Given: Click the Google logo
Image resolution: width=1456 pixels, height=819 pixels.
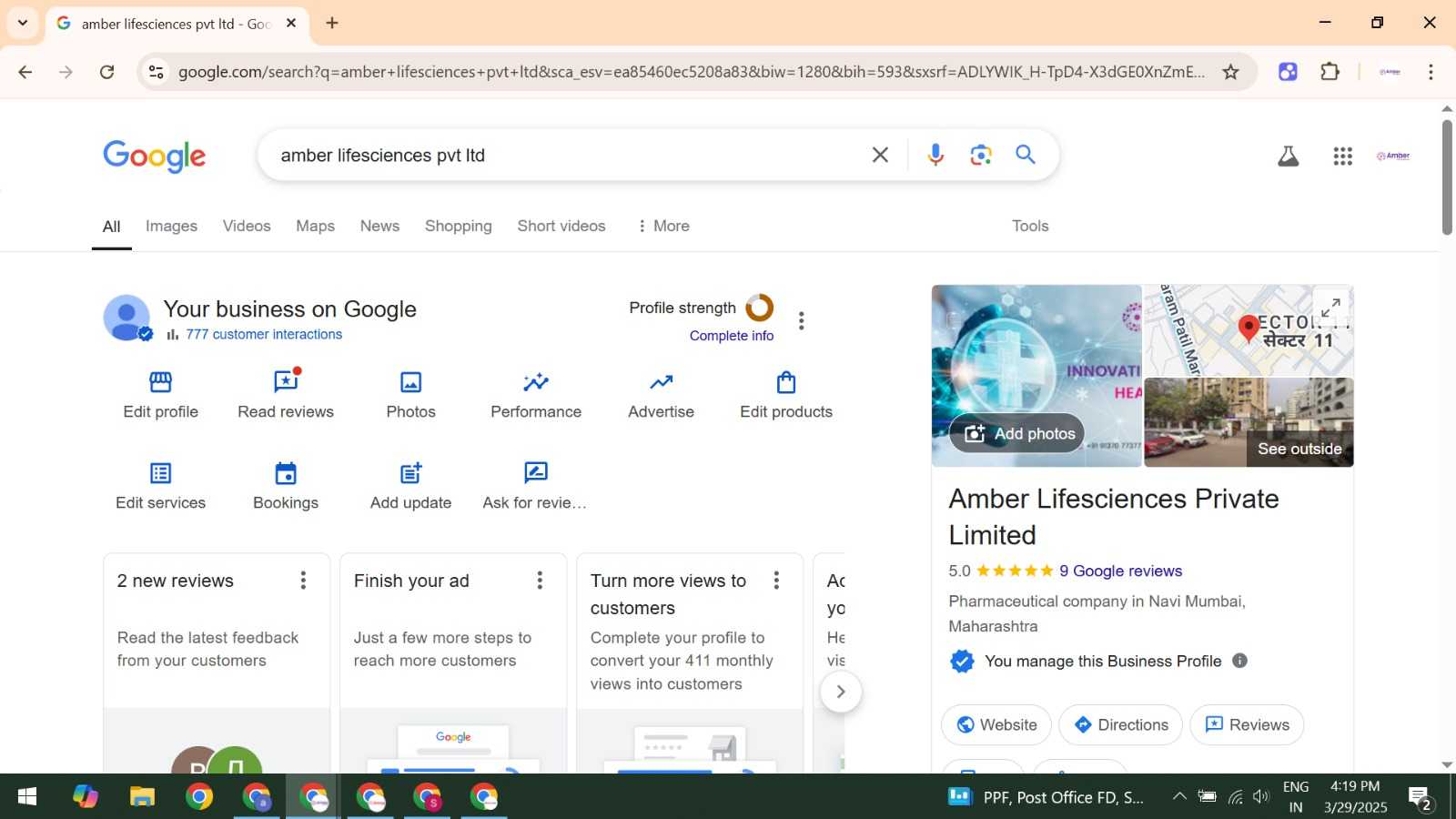Looking at the screenshot, I should click(x=155, y=157).
